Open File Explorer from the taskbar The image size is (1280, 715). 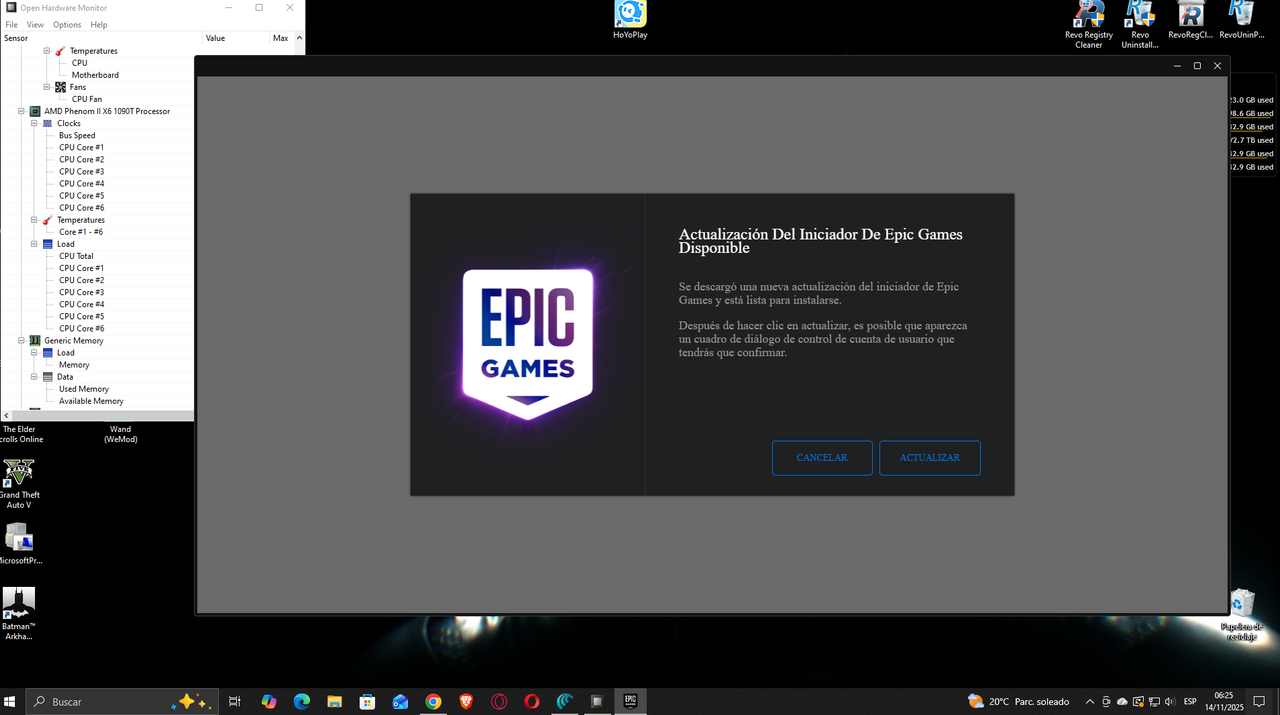point(334,702)
